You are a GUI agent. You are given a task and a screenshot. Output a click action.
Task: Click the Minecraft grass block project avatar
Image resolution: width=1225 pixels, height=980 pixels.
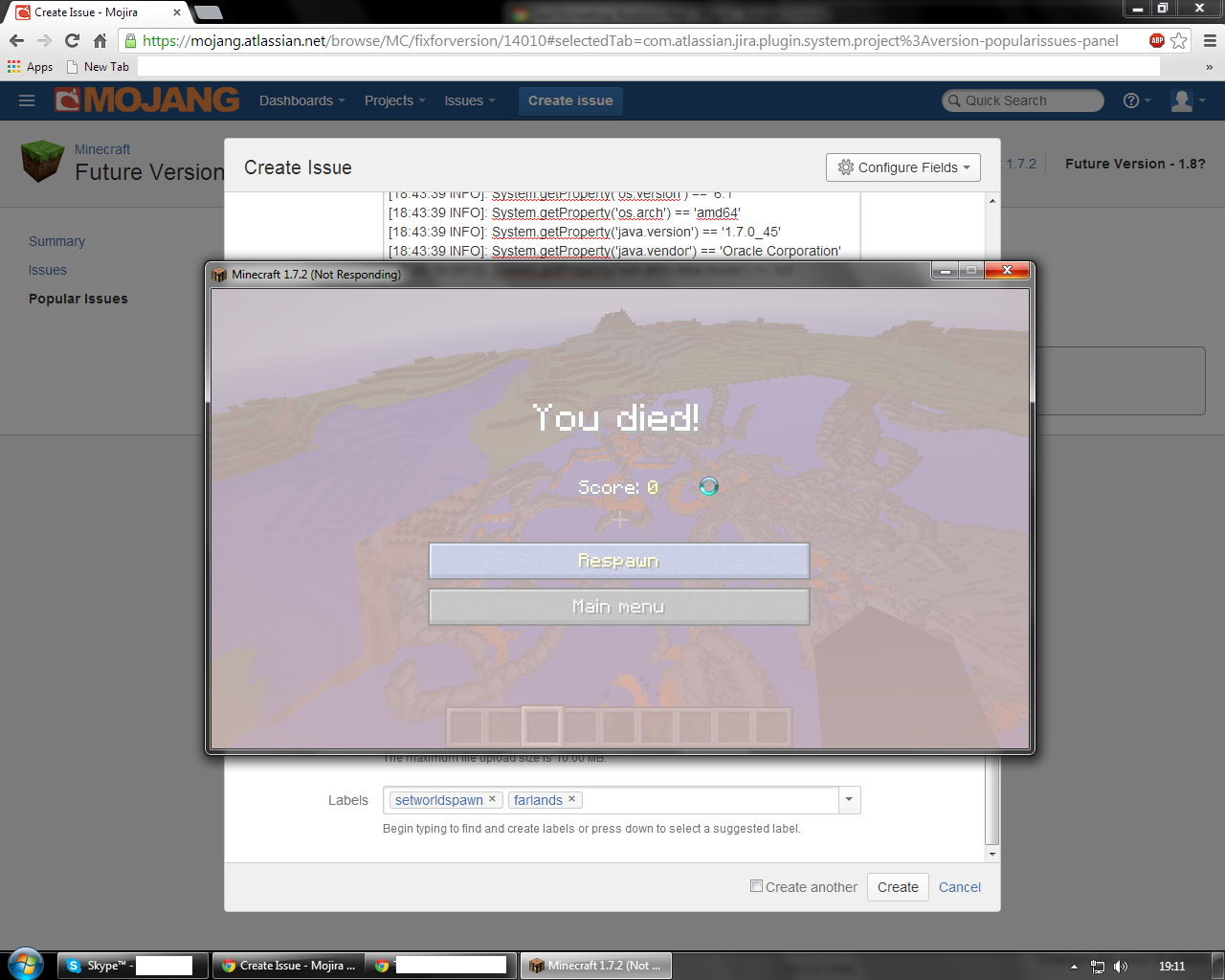click(x=42, y=161)
